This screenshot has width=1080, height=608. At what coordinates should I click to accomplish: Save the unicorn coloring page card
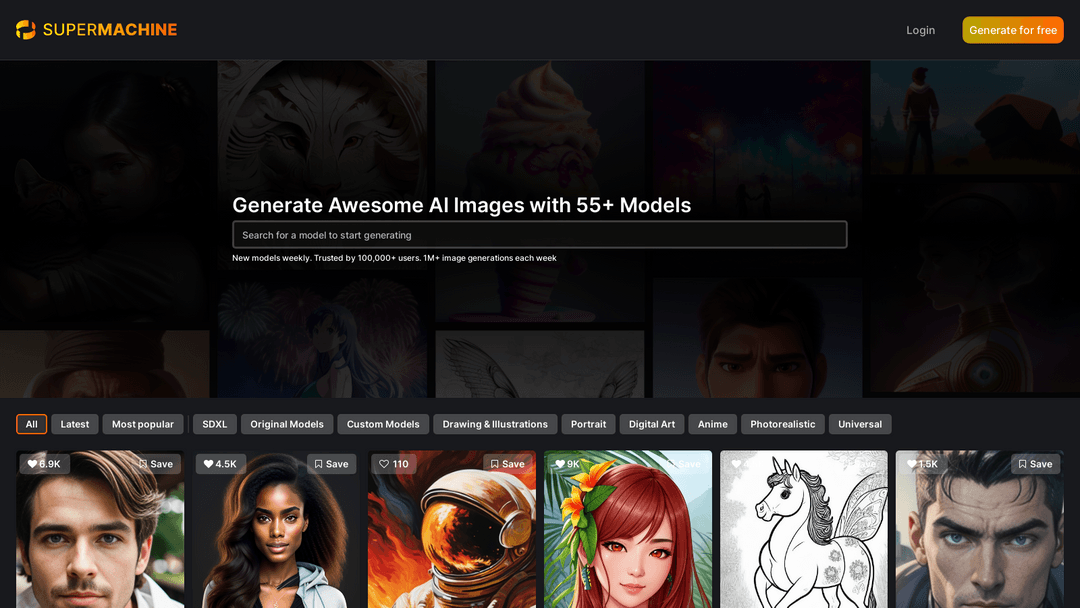(860, 464)
